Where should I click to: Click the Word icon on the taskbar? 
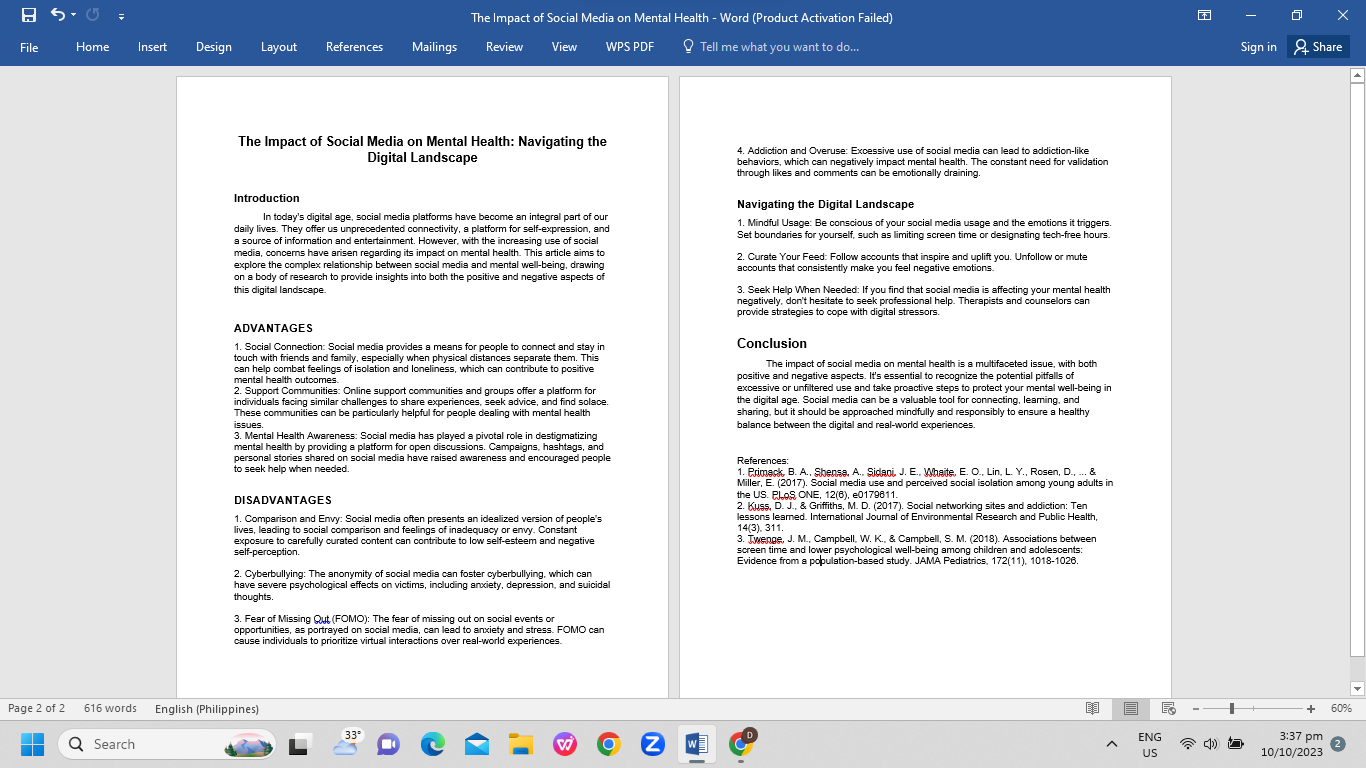click(696, 744)
